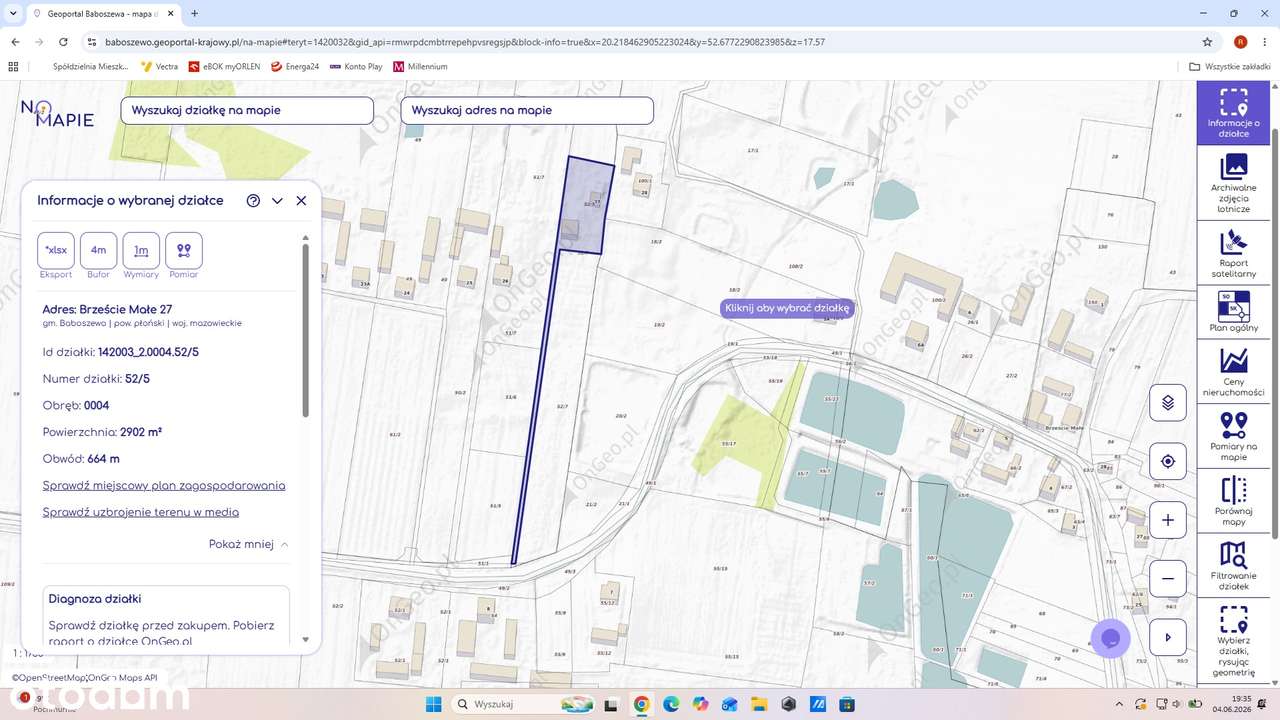Screen dimensions: 1280x720
Task: Click Wyszukaj działkę na mapie field
Action: [x=247, y=110]
